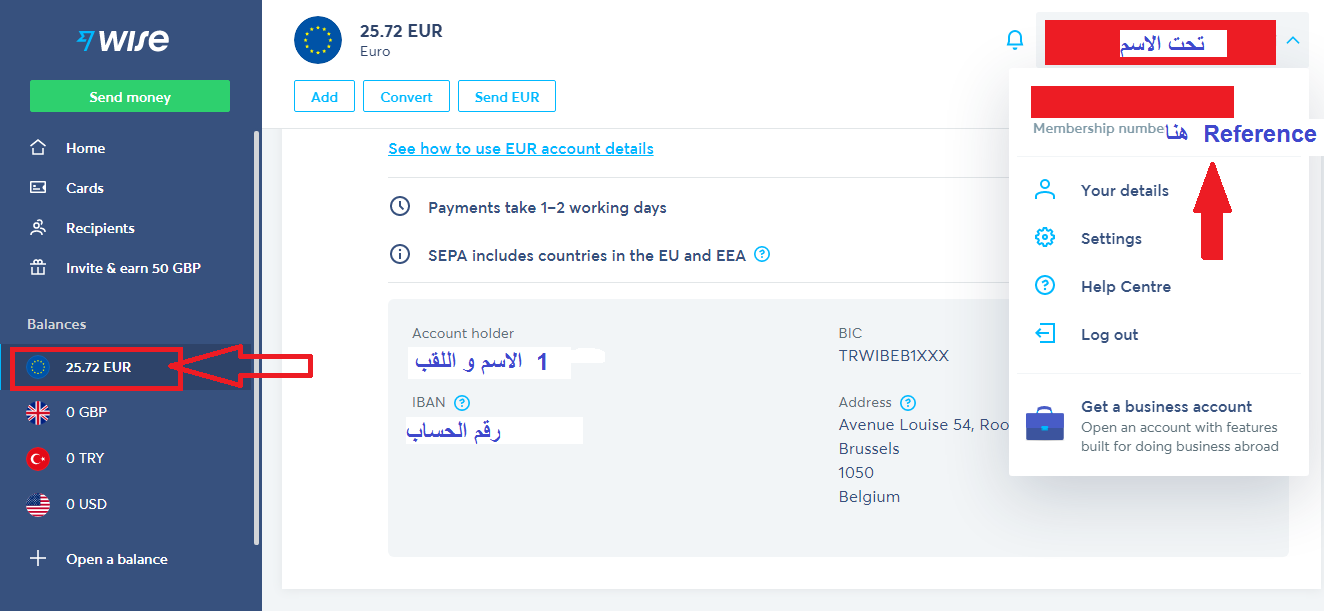Click the notification bell icon
The height and width of the screenshot is (611, 1324).
pos(1015,40)
